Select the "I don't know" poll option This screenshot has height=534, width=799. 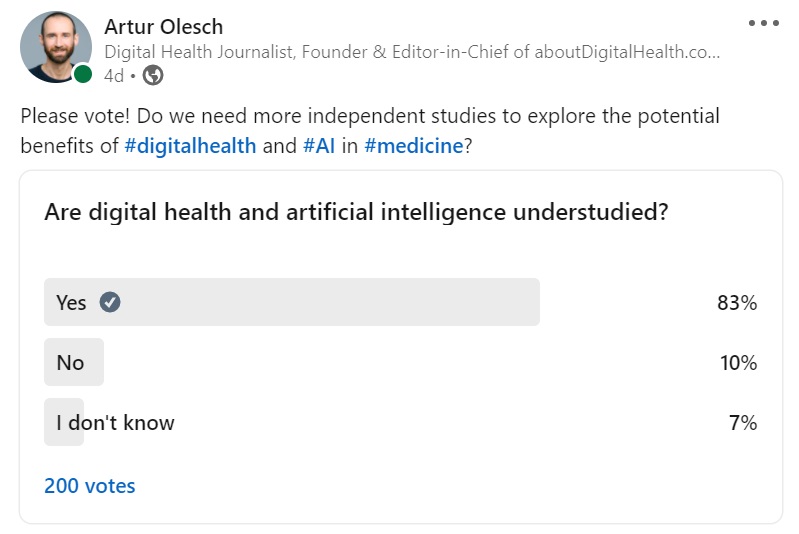pyautogui.click(x=115, y=422)
